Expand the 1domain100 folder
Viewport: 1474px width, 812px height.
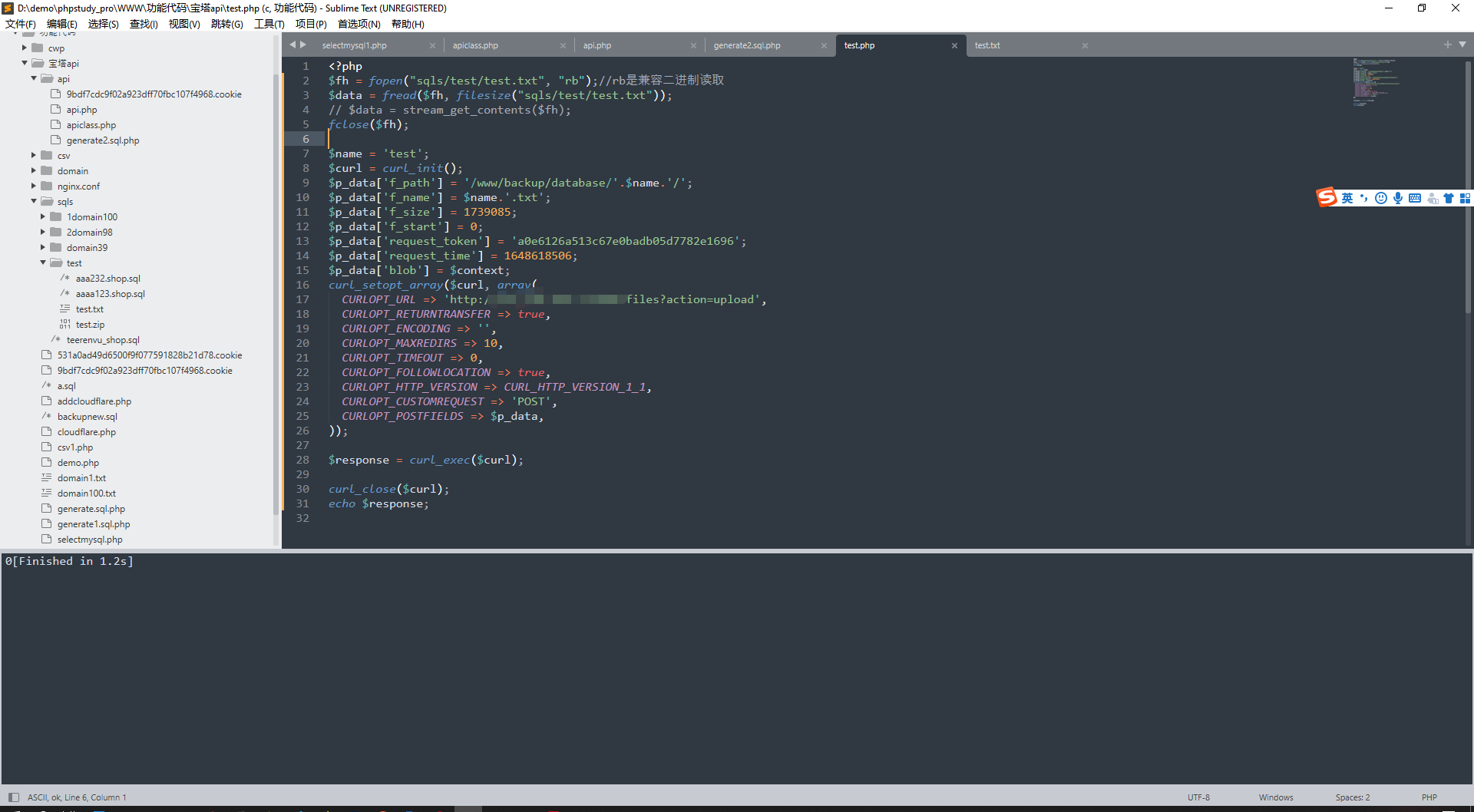tap(43, 216)
